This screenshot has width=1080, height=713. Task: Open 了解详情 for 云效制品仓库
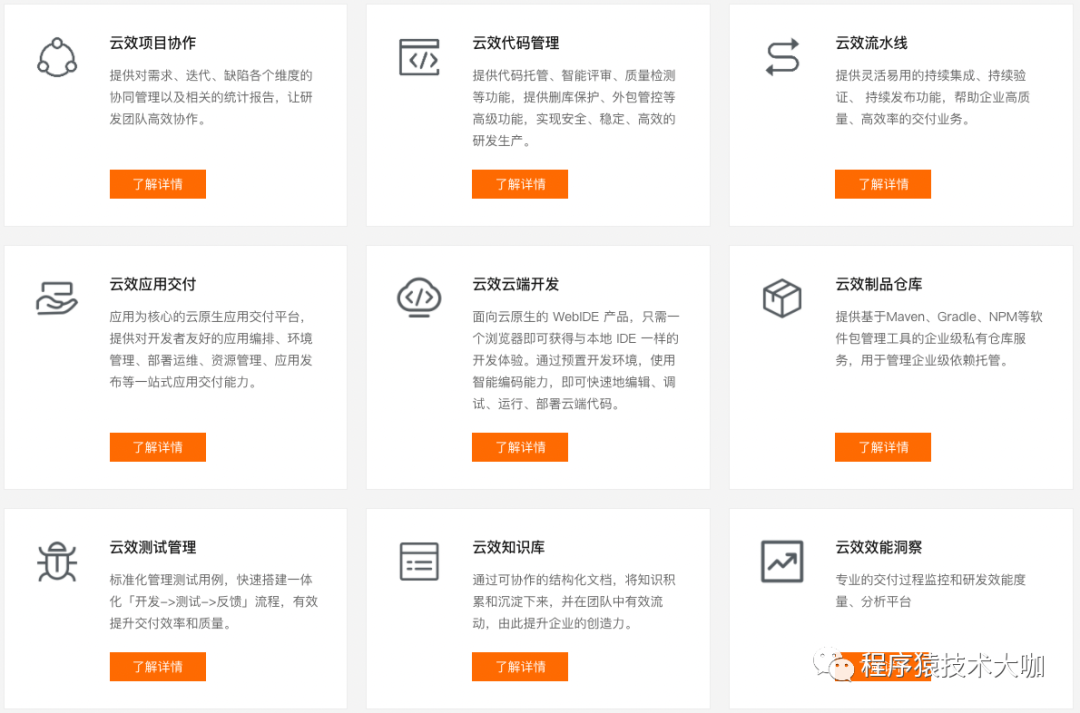tap(883, 447)
